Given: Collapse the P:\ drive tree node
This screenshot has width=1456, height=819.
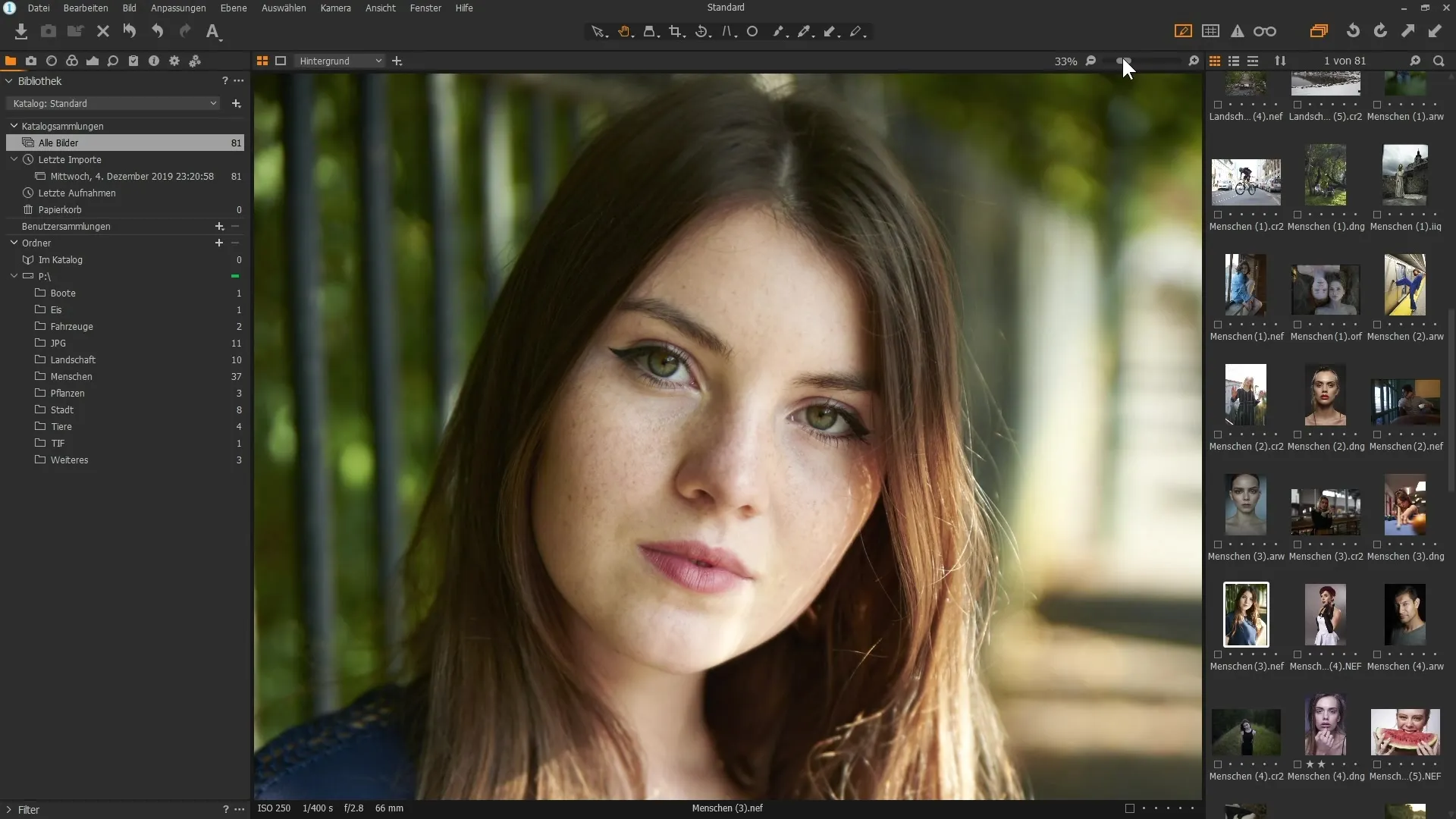Looking at the screenshot, I should point(14,276).
